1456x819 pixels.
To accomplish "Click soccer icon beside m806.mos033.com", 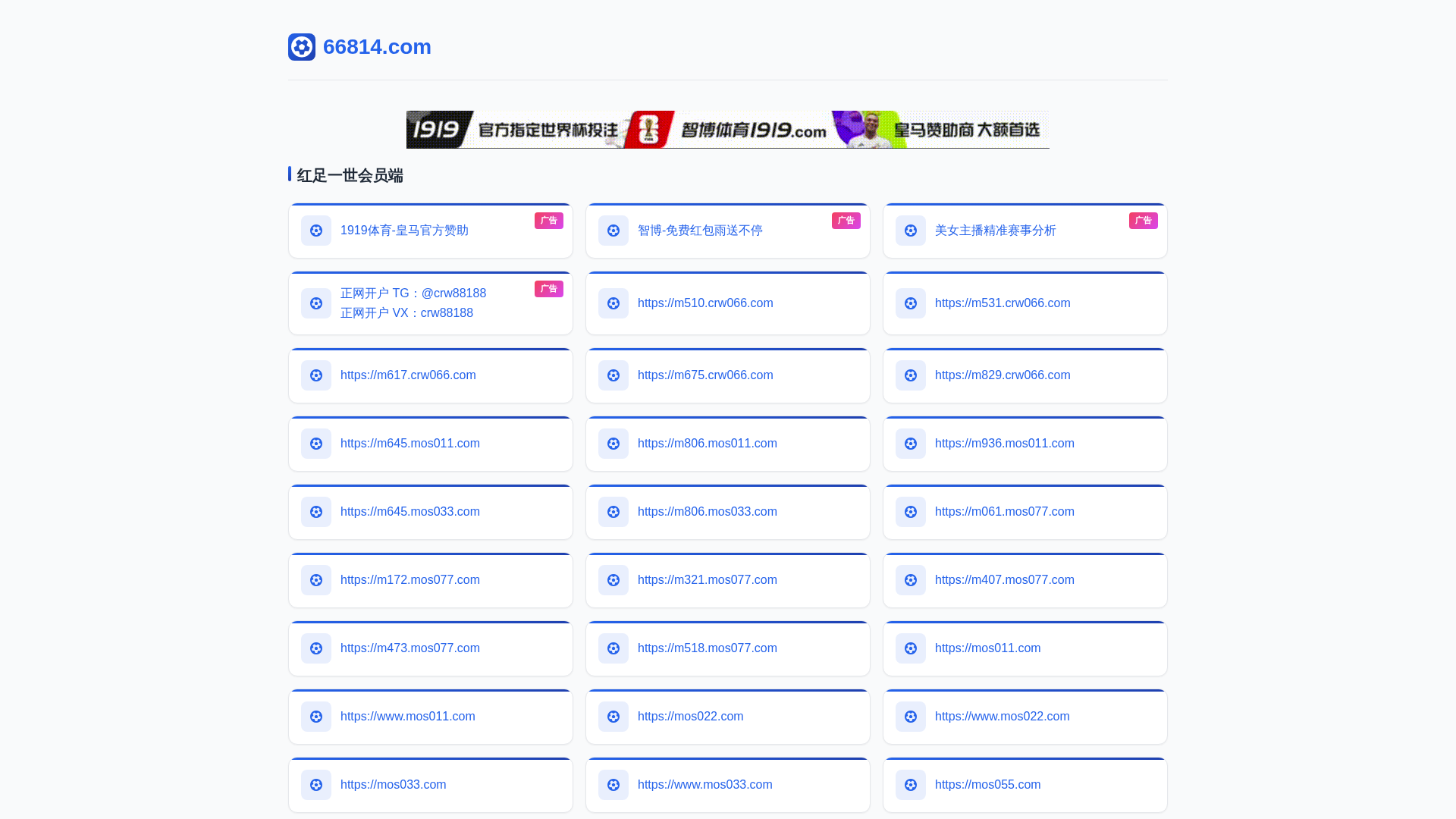I will point(613,512).
